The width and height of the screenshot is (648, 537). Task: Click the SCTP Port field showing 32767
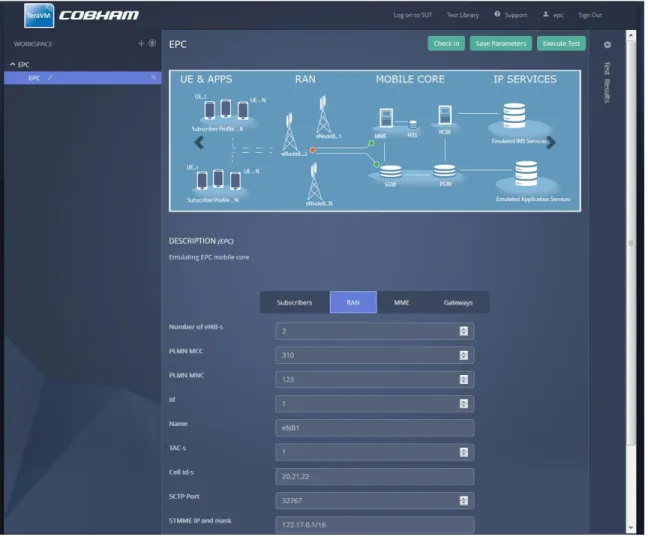pos(374,501)
